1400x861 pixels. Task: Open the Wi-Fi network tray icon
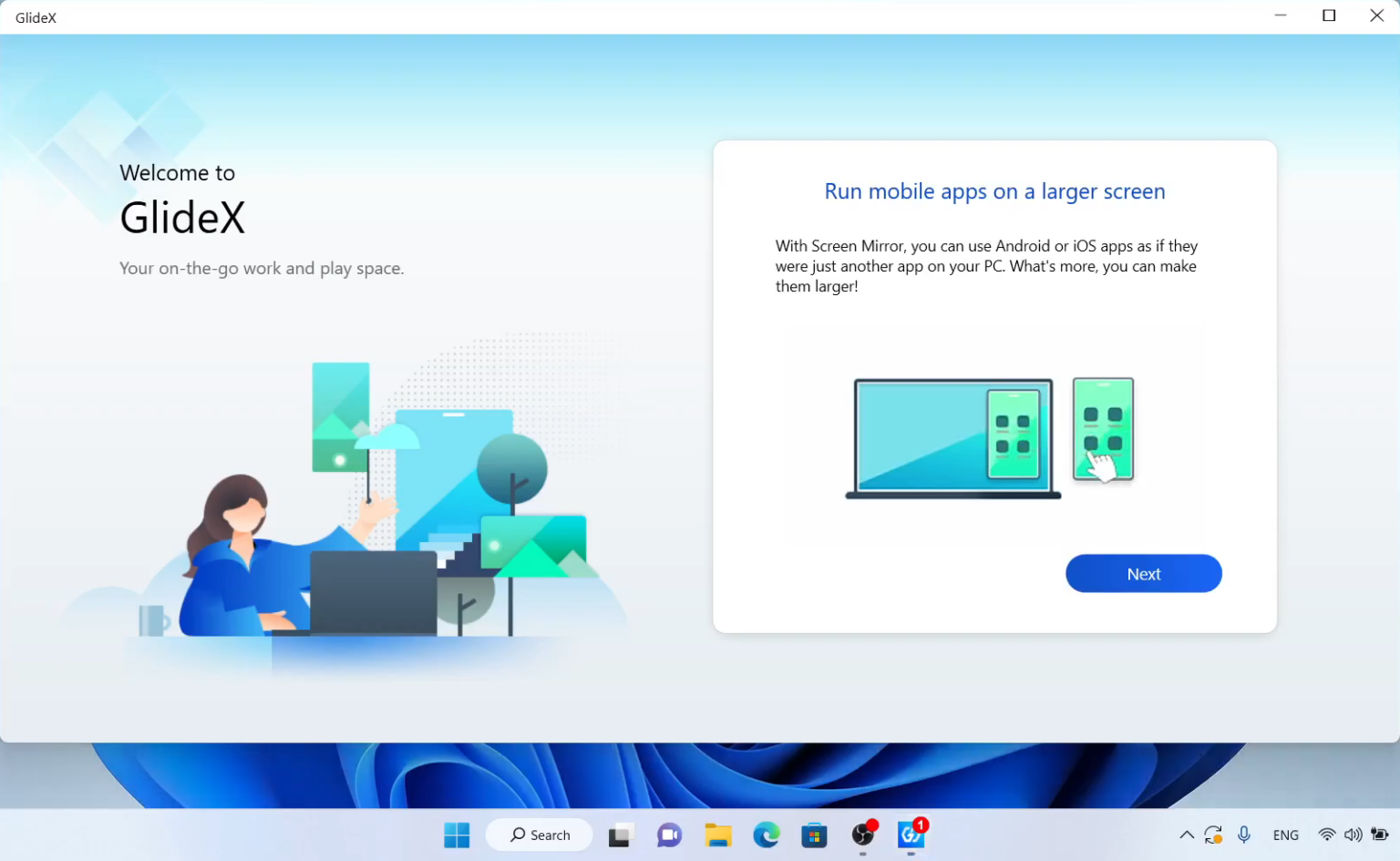click(1327, 835)
